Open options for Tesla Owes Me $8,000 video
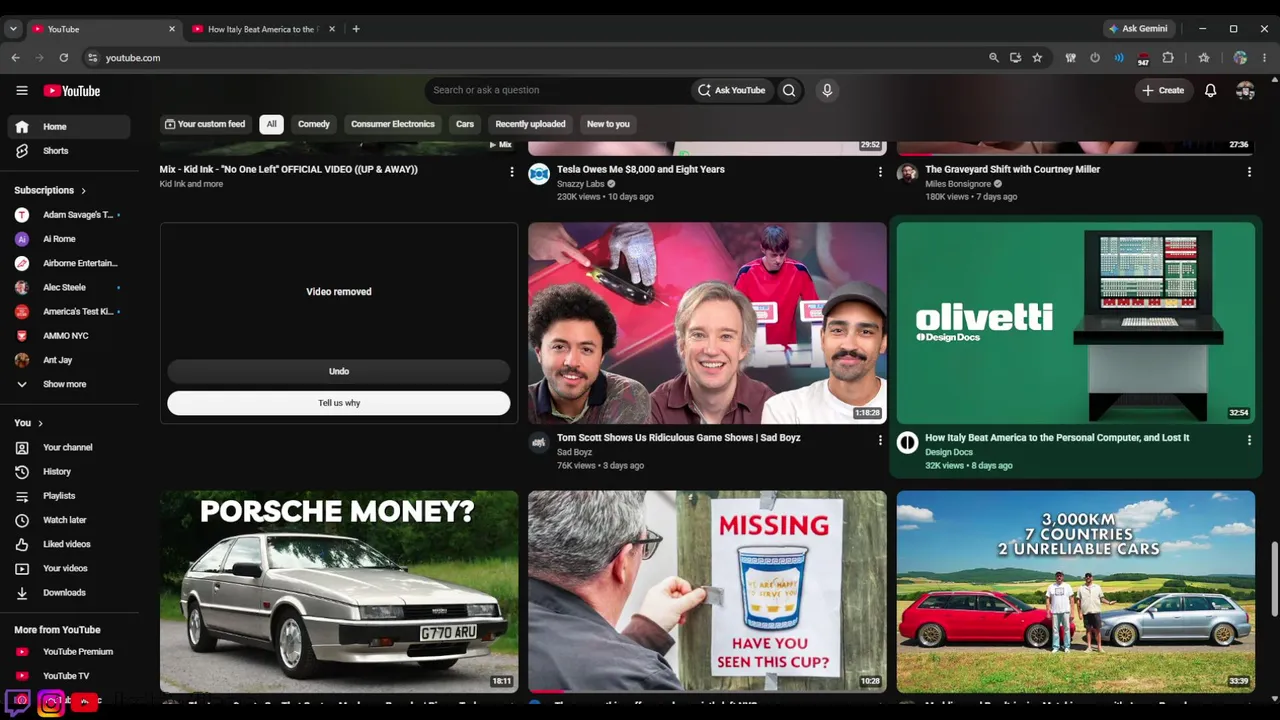 (880, 172)
